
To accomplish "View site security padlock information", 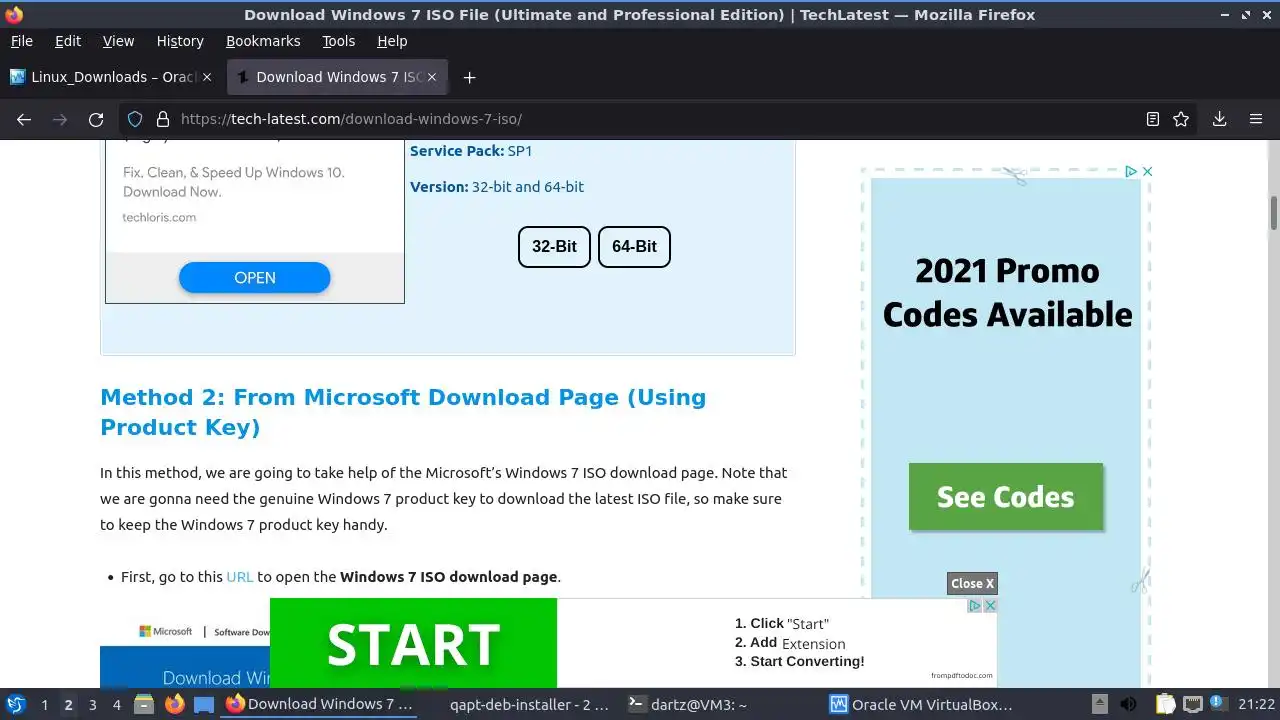I will coord(162,119).
